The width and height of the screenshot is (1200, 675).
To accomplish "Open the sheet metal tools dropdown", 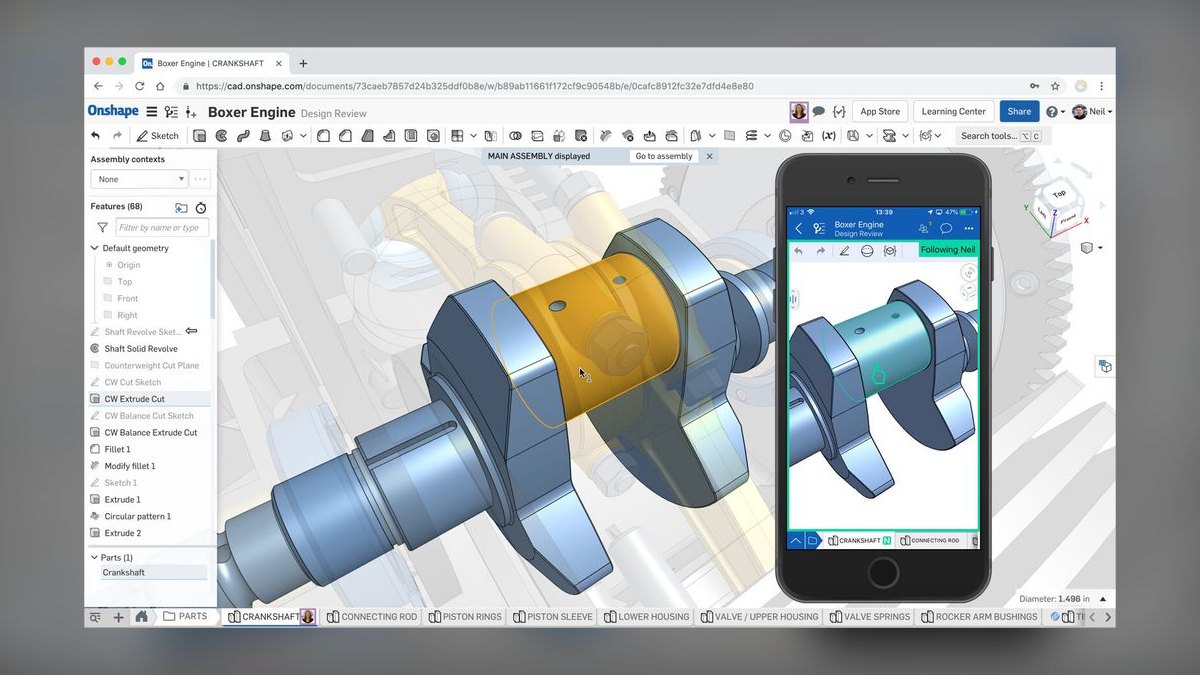I will click(905, 136).
